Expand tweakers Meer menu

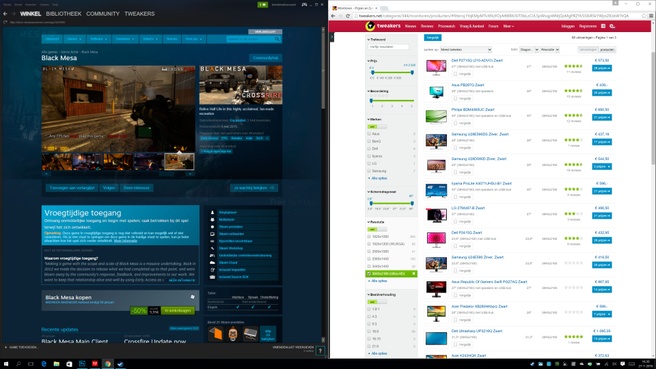[508, 26]
